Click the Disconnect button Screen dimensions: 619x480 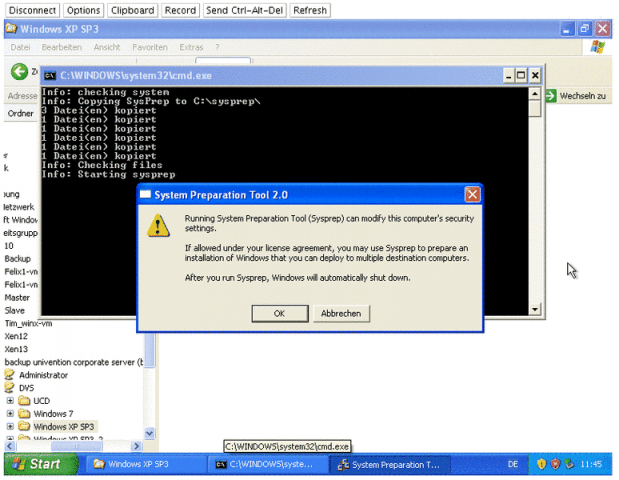tap(32, 10)
